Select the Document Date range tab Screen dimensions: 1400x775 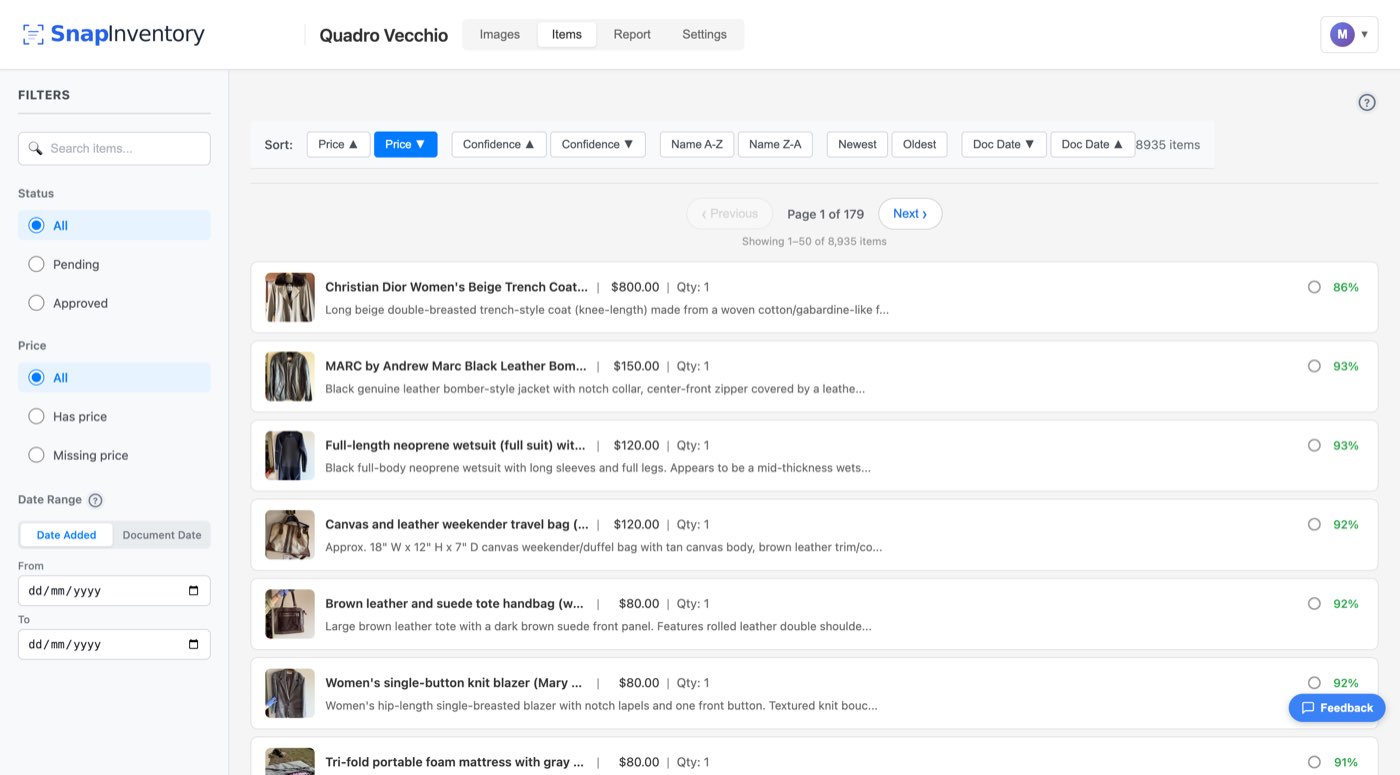162,535
